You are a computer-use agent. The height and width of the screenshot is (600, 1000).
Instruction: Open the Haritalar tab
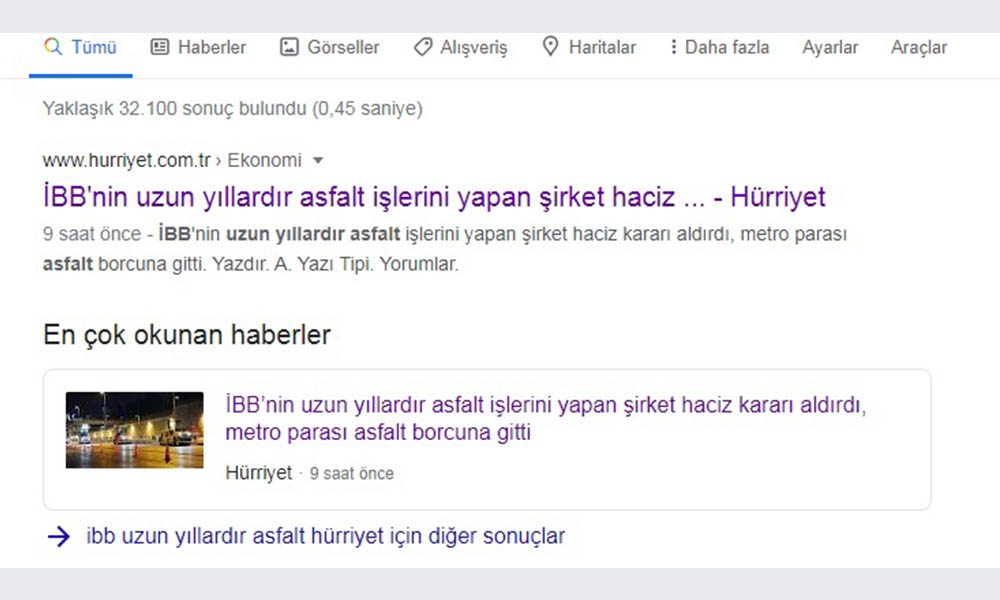589,47
